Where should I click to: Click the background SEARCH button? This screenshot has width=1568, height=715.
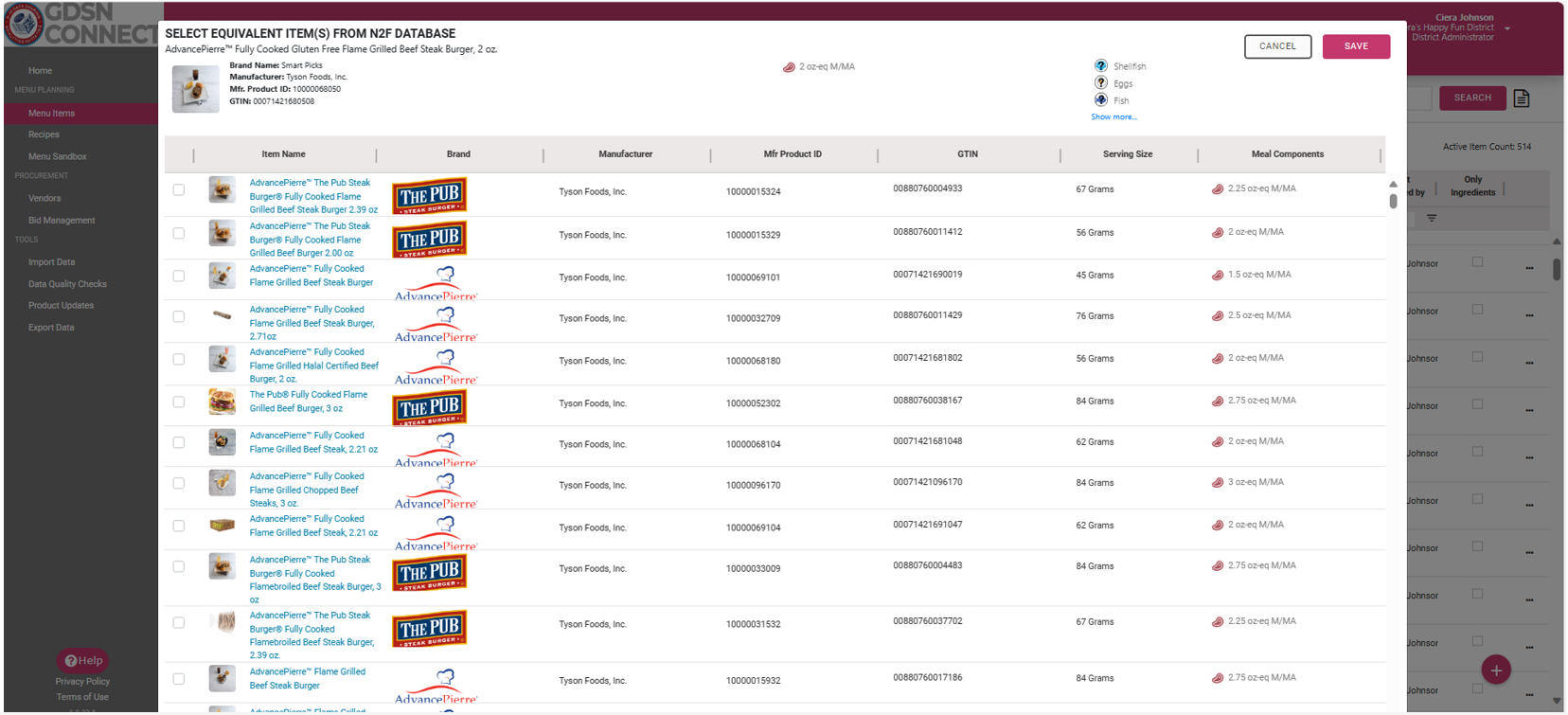point(1472,98)
